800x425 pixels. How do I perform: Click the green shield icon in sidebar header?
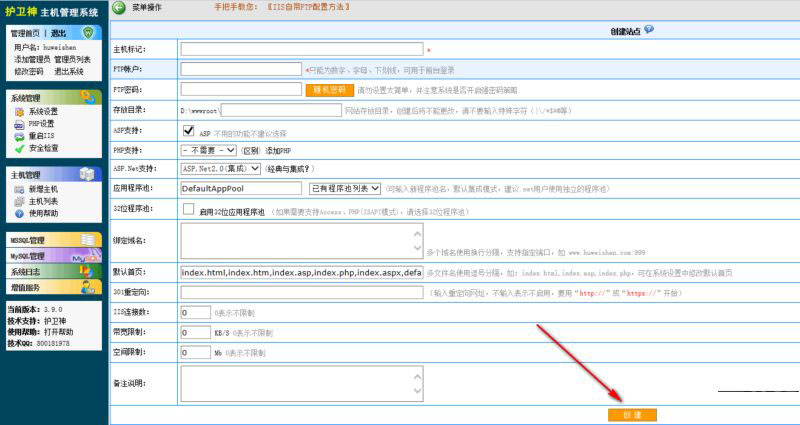[x=89, y=33]
